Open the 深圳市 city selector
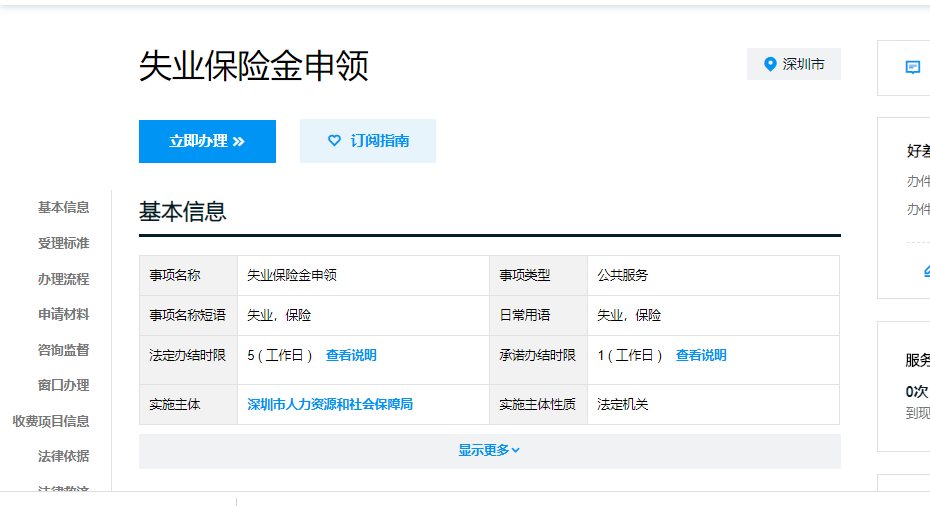 794,64
